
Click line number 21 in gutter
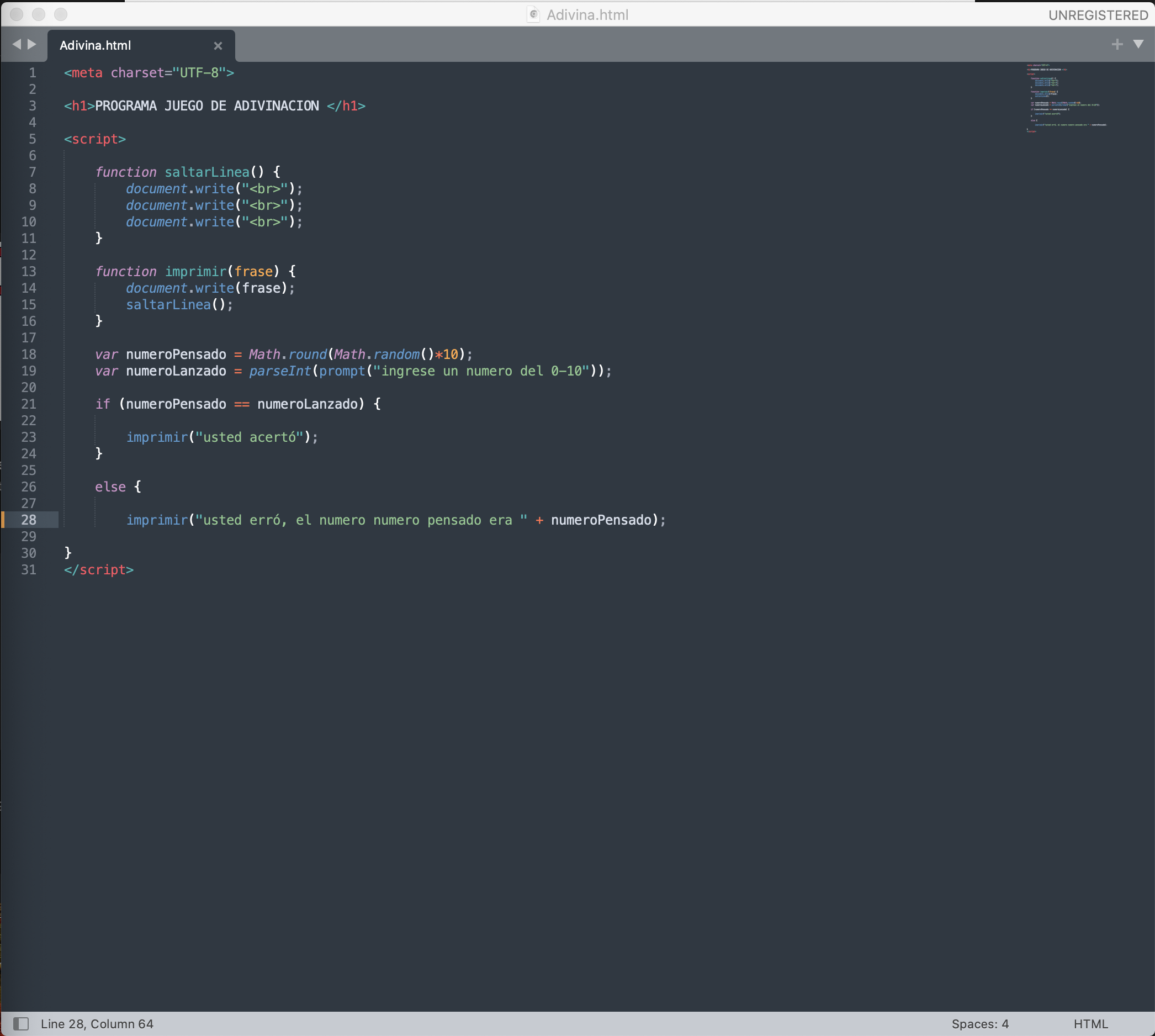[x=29, y=404]
